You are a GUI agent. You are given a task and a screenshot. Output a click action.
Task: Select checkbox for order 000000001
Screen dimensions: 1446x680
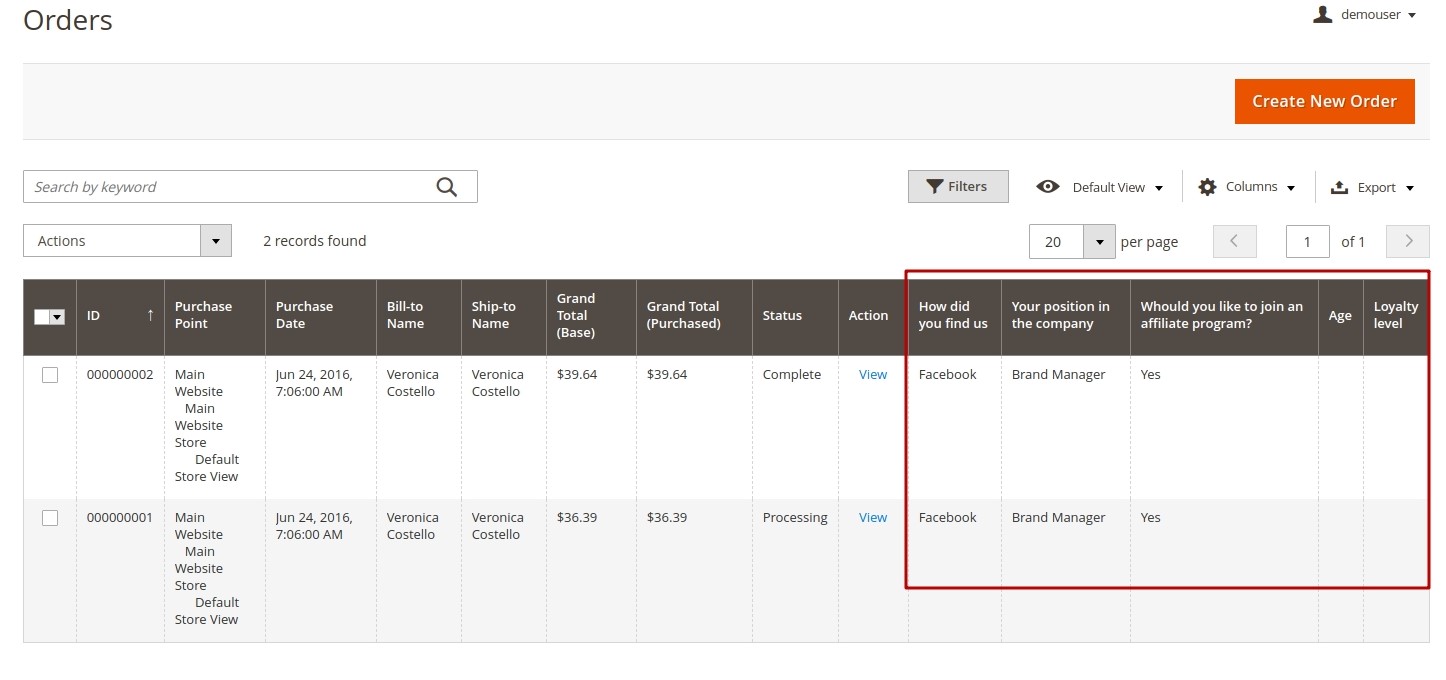(50, 518)
